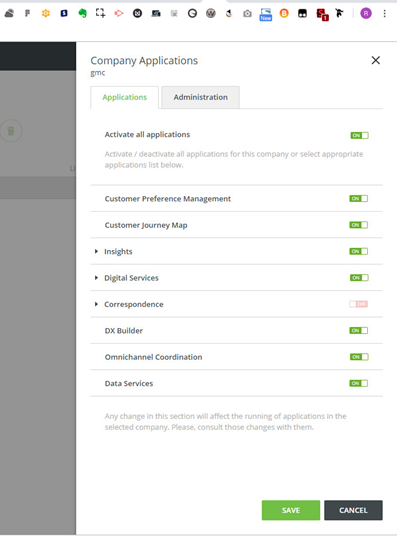Viewport: 397px width, 537px height.
Task: Toggle Activate all applications switch
Action: [x=359, y=135]
